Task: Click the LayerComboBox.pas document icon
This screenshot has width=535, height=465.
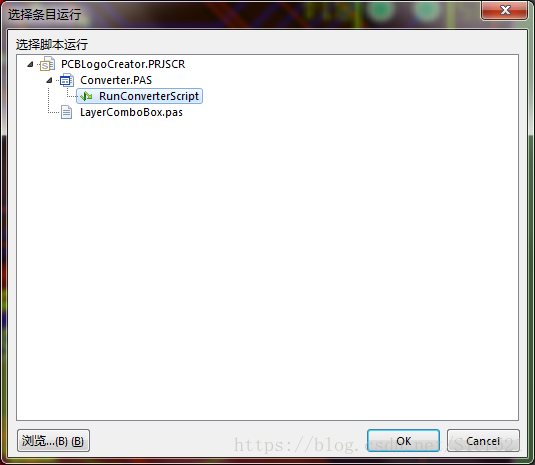Action: [67, 112]
